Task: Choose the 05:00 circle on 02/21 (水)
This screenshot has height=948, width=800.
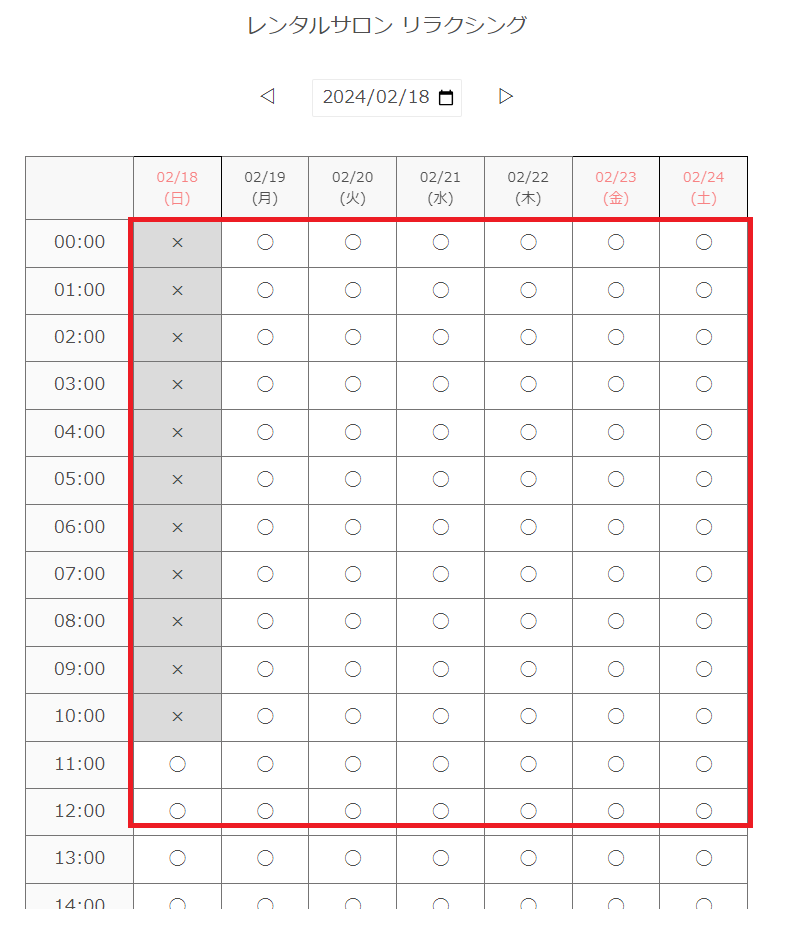Action: 441,479
